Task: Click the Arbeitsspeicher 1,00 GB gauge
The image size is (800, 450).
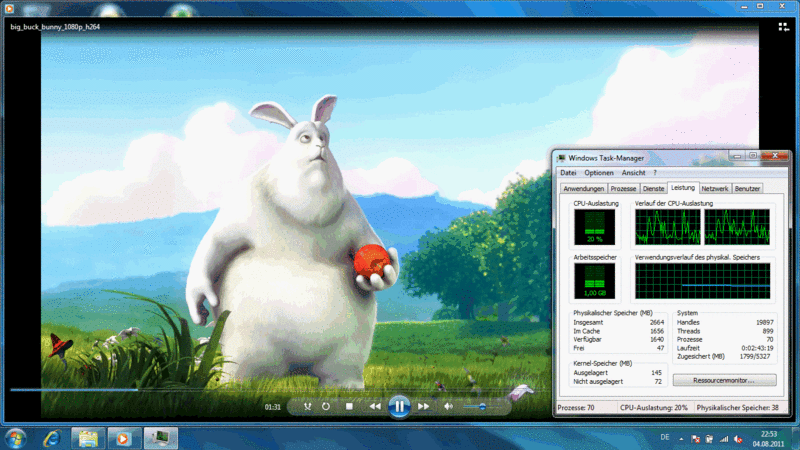Action: coord(594,281)
